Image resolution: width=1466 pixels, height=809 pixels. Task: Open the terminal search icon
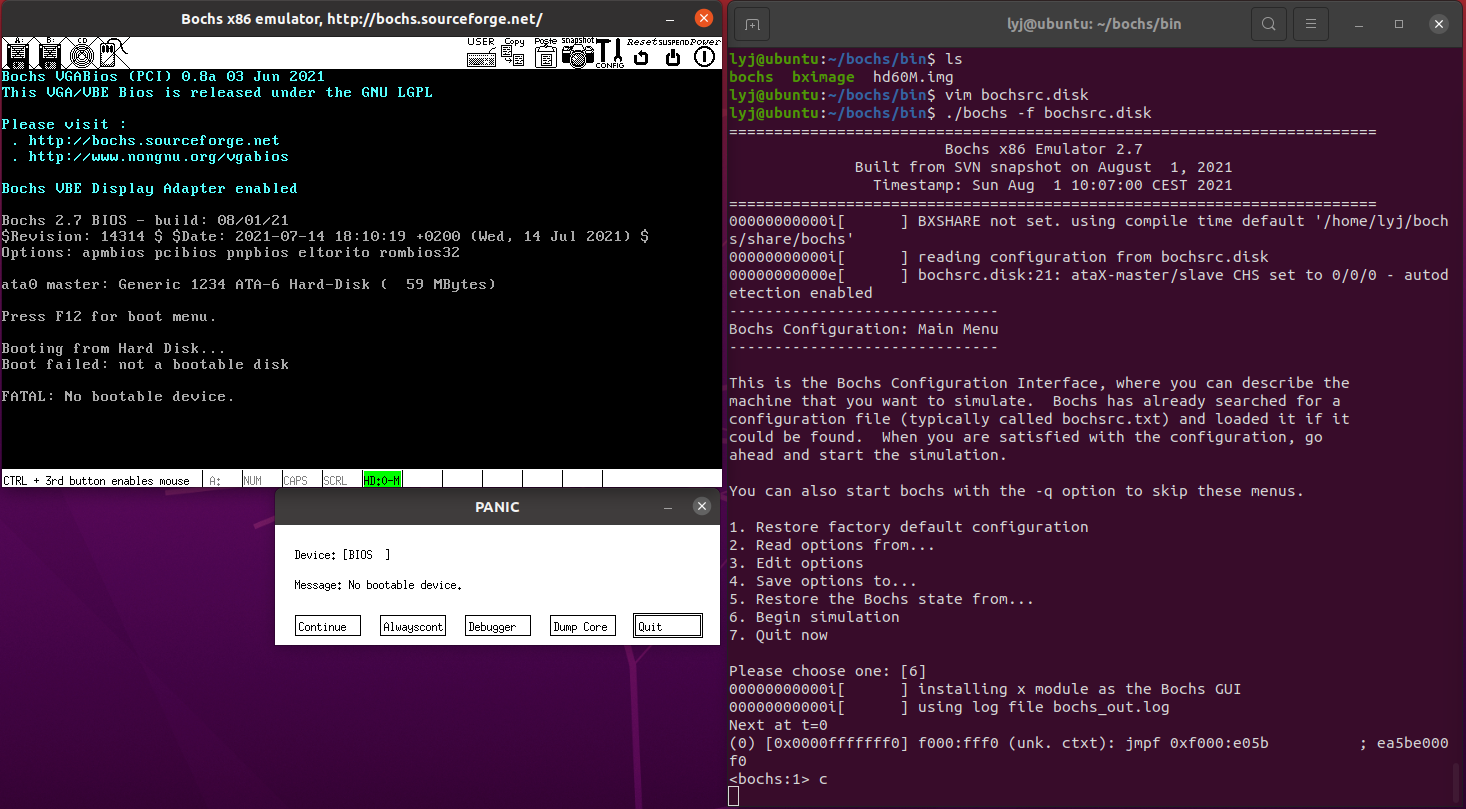[1269, 24]
